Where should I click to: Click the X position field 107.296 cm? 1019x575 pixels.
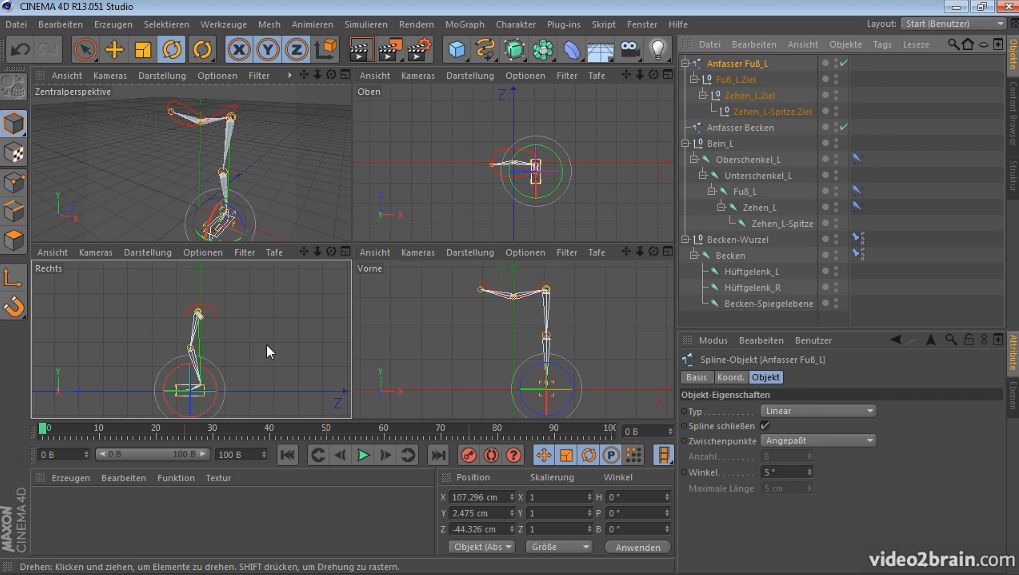(482, 497)
